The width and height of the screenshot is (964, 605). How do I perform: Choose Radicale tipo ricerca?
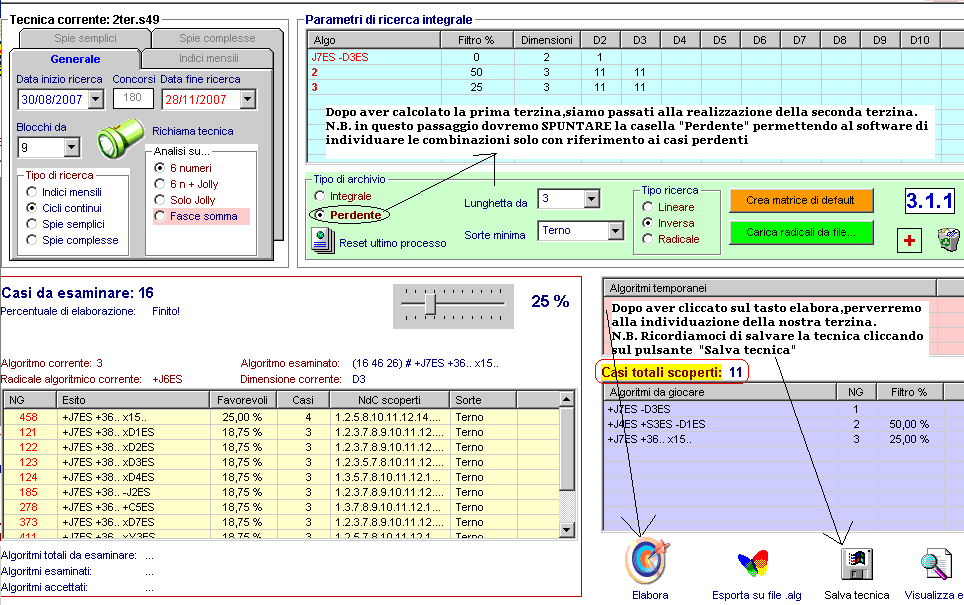tap(647, 239)
